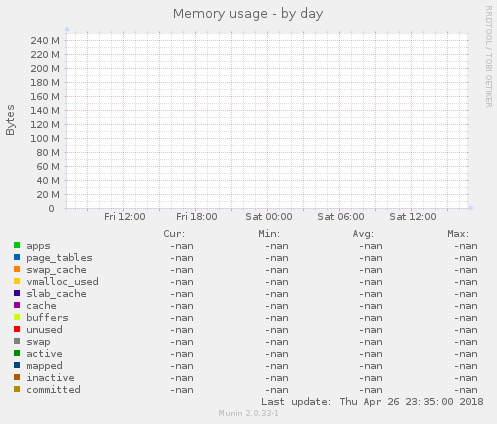Click the apps row Cur value '-nan'
Viewport: 497px width, 424px height.
coord(182,246)
